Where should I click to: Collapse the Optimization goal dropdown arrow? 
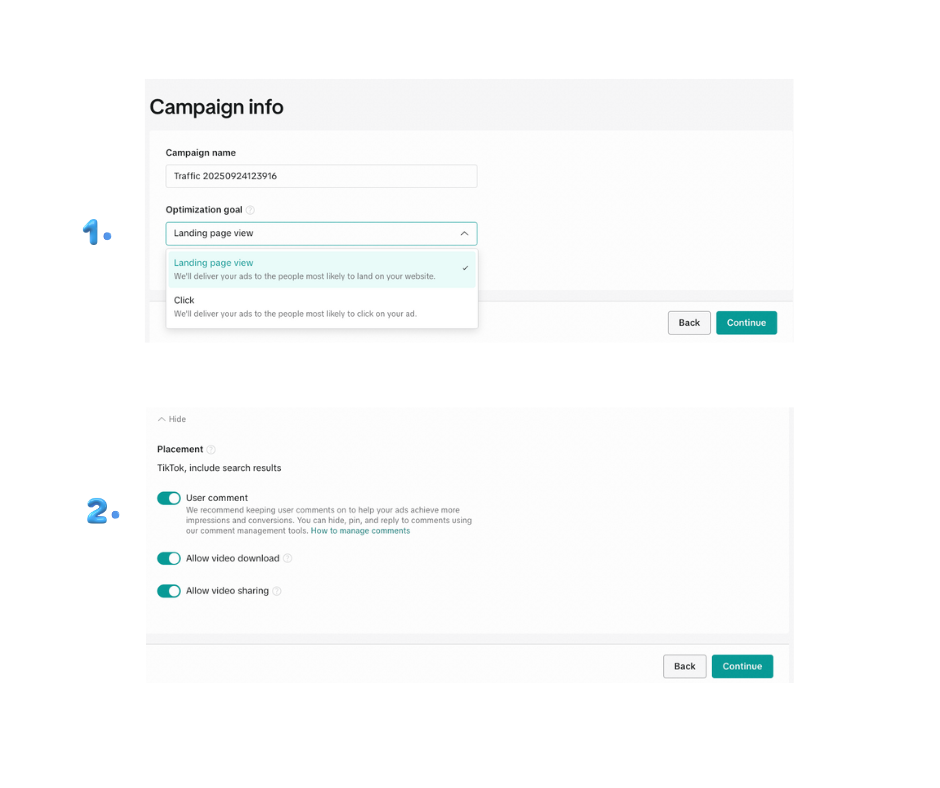pos(464,233)
